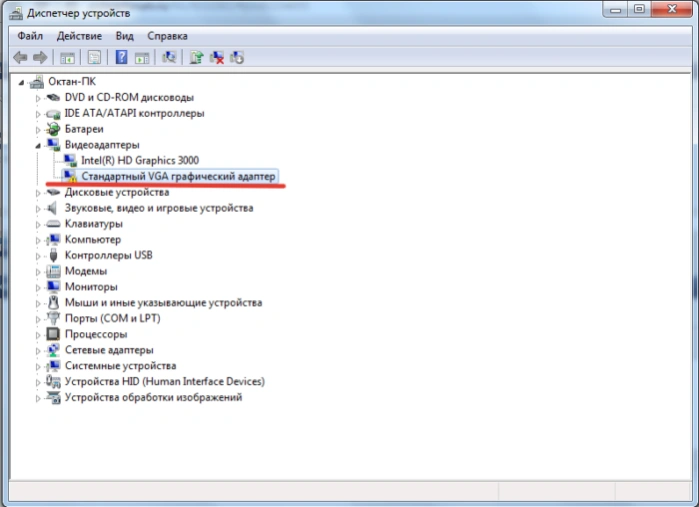
Task: Click the Порты (COM и LPT) icon
Action: click(53, 318)
